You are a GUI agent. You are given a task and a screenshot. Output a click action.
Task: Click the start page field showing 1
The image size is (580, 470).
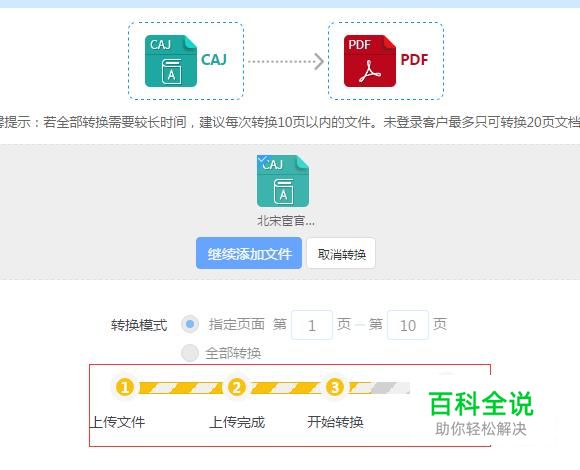(312, 325)
